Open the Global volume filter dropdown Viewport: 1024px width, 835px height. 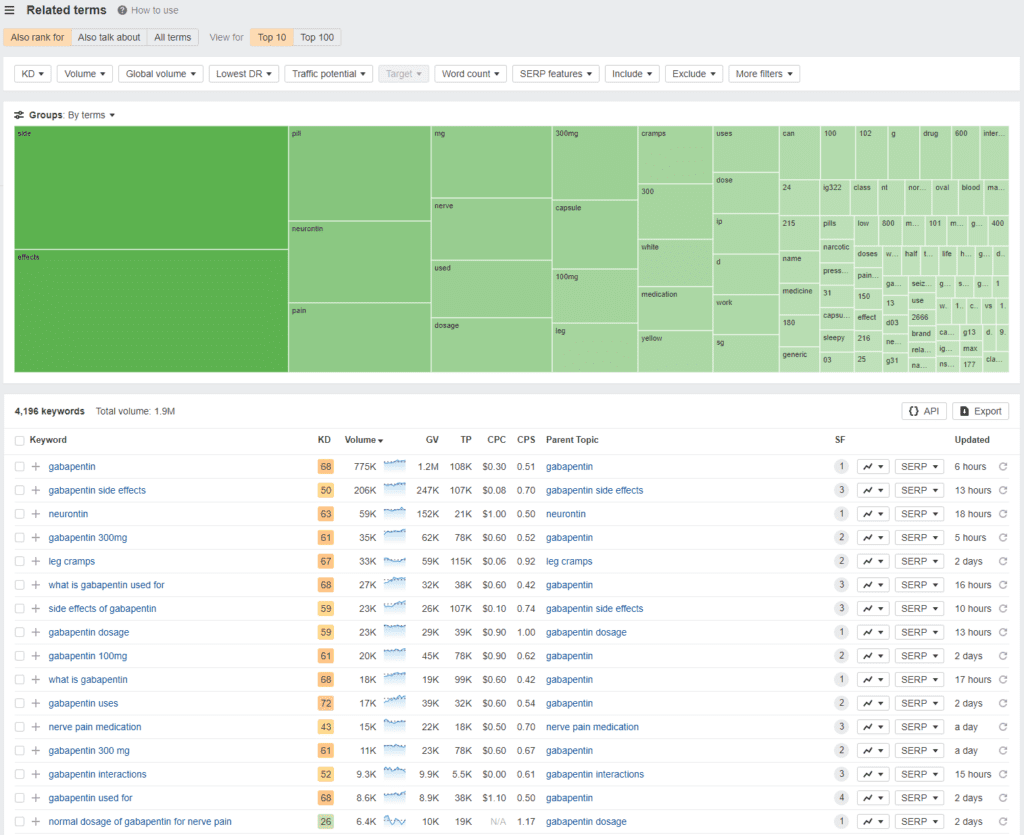(x=161, y=74)
